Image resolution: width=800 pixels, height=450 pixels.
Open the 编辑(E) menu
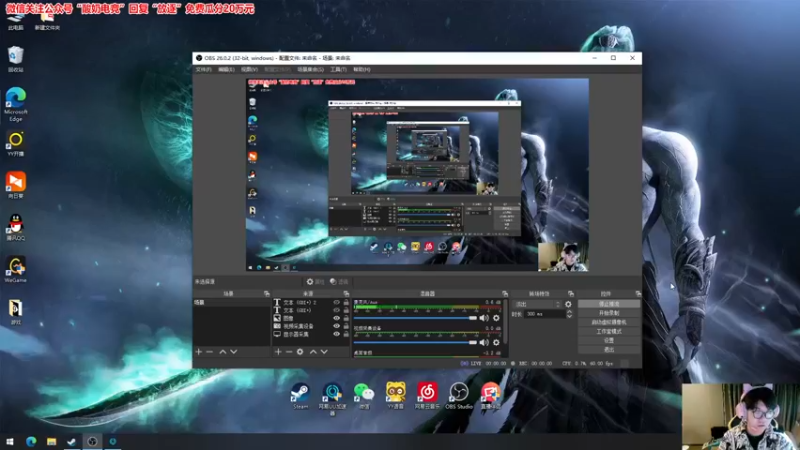(226, 69)
